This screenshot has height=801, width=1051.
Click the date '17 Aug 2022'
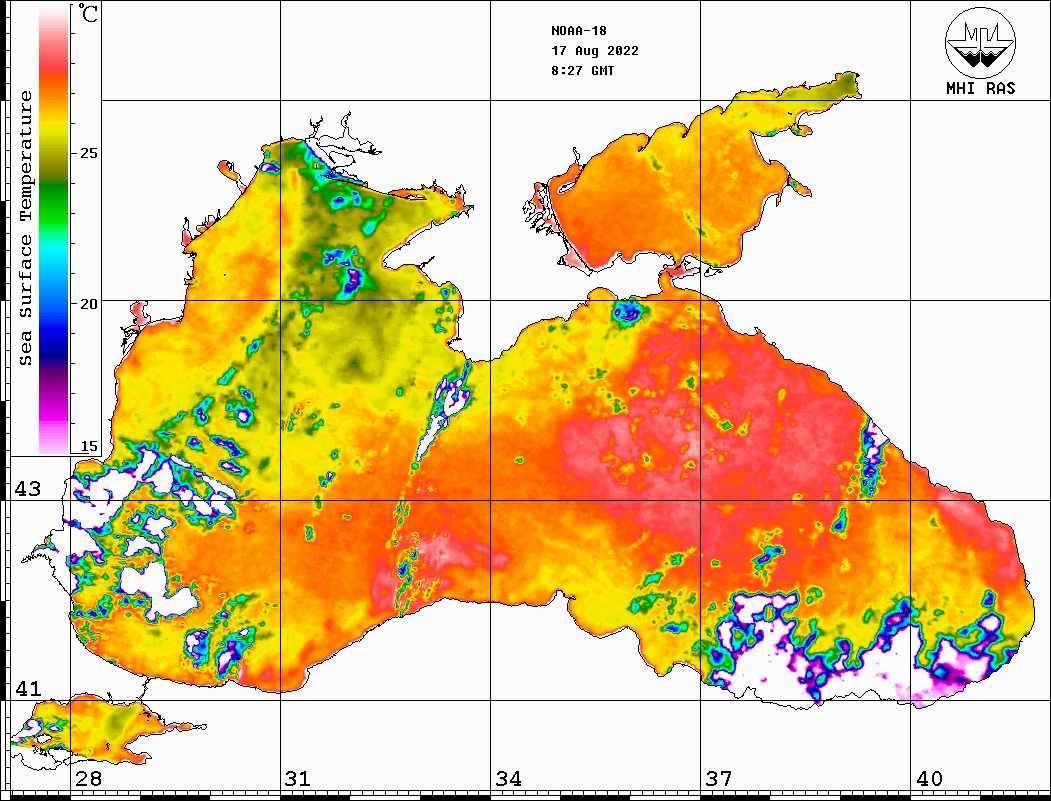point(595,51)
